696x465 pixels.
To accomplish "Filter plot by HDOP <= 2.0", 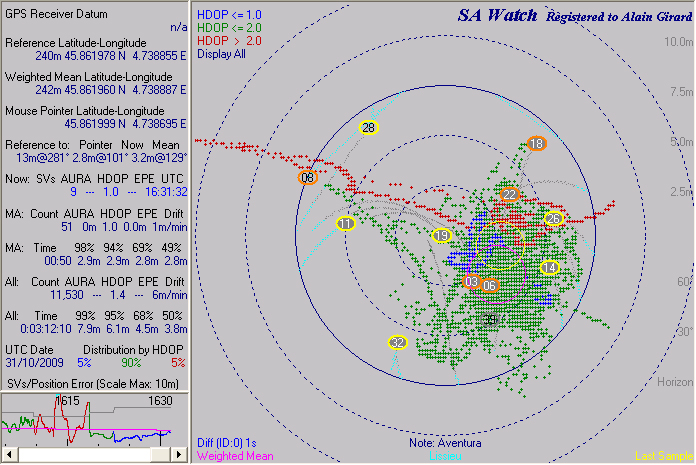I will 229,28.
